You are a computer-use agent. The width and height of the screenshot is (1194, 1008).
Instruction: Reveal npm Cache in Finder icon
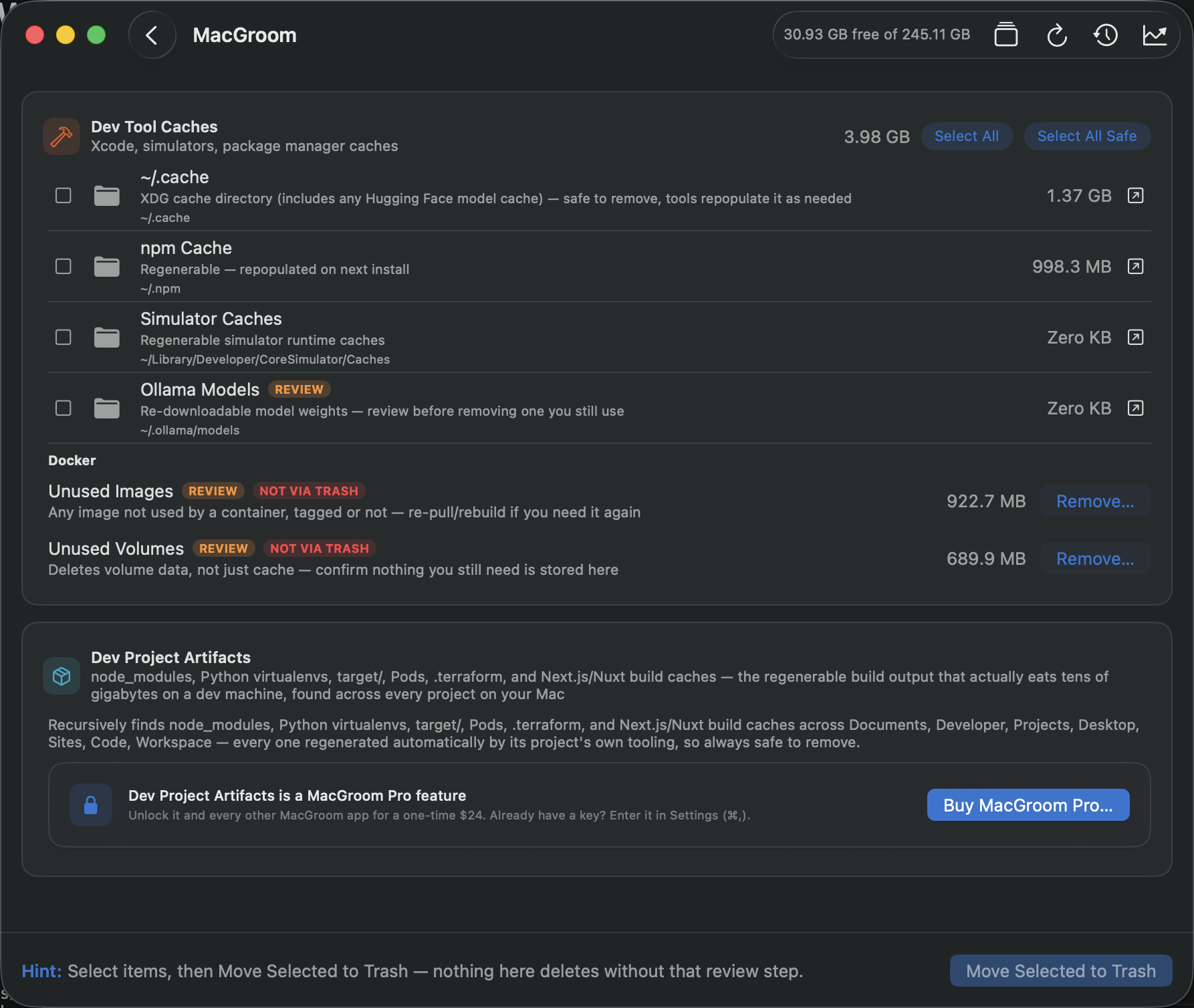(1135, 267)
